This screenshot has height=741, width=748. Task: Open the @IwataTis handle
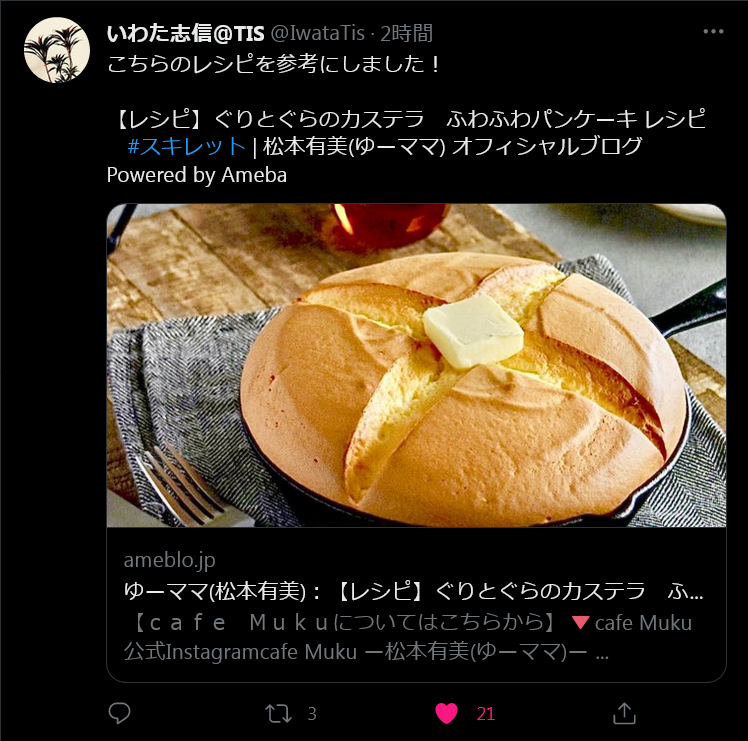pyautogui.click(x=318, y=33)
